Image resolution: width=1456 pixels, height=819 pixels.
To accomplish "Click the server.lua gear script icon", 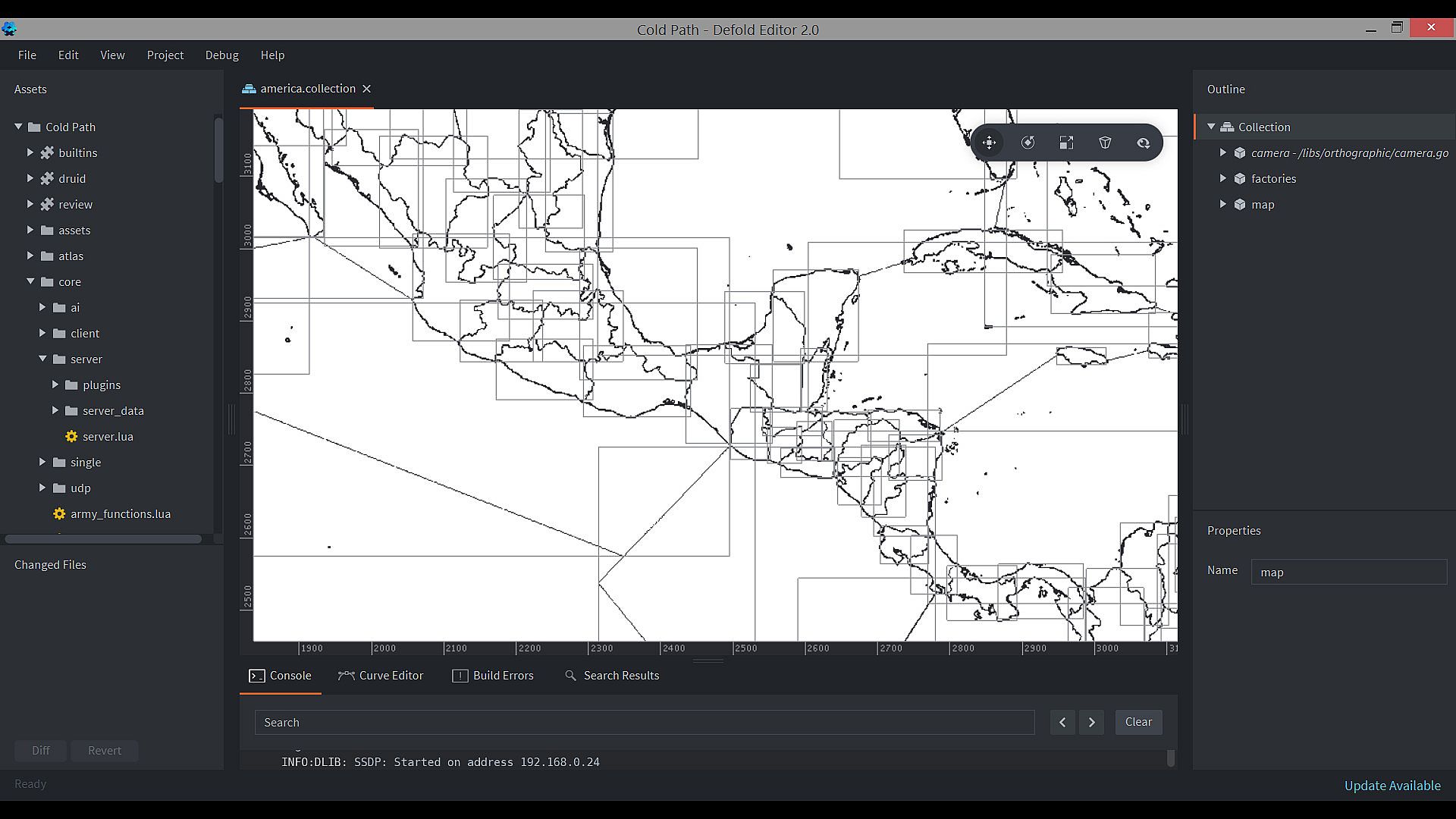I will [x=71, y=437].
